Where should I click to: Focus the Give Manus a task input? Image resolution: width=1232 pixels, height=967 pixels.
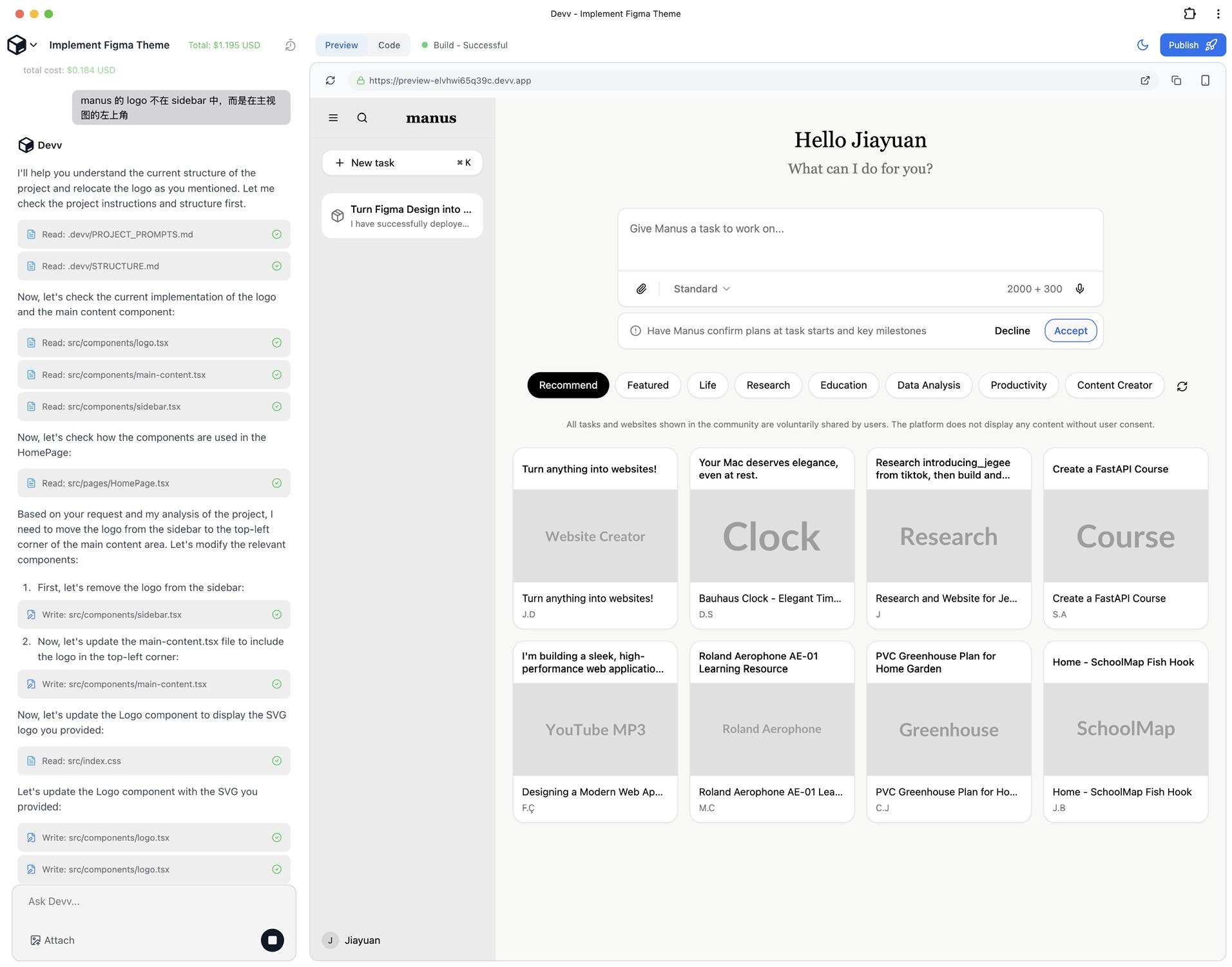pos(860,239)
